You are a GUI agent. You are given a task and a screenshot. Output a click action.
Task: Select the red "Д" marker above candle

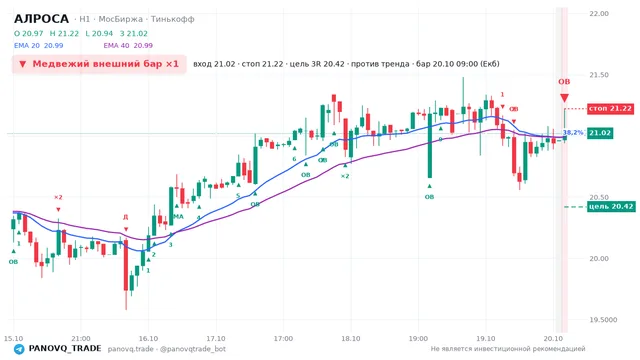(x=126, y=217)
